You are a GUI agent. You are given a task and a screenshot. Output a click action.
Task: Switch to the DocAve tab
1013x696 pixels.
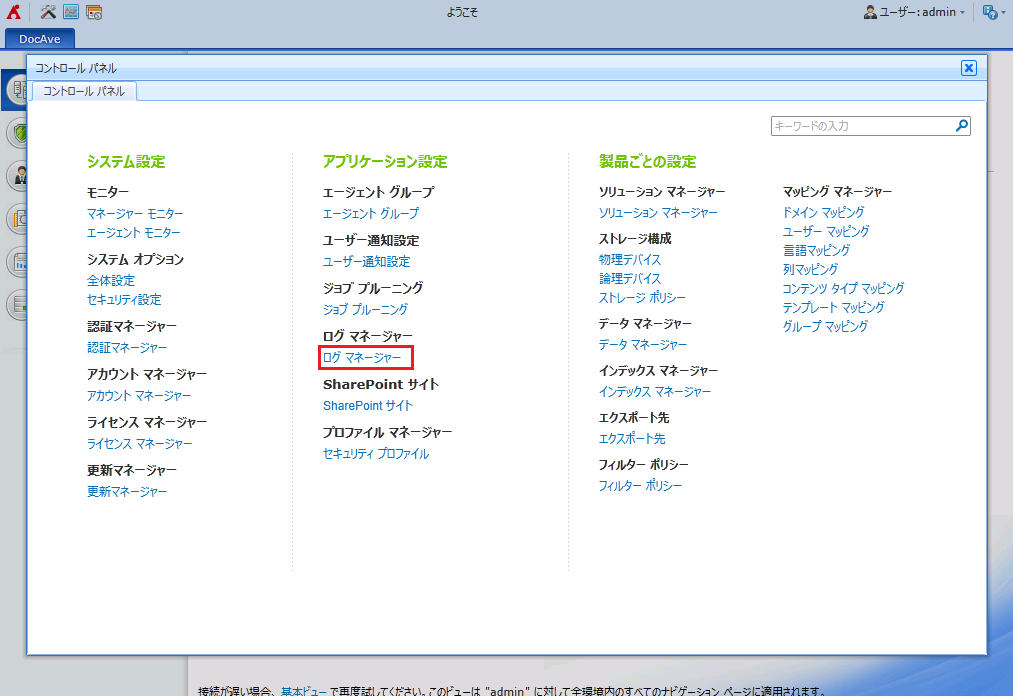[40, 38]
